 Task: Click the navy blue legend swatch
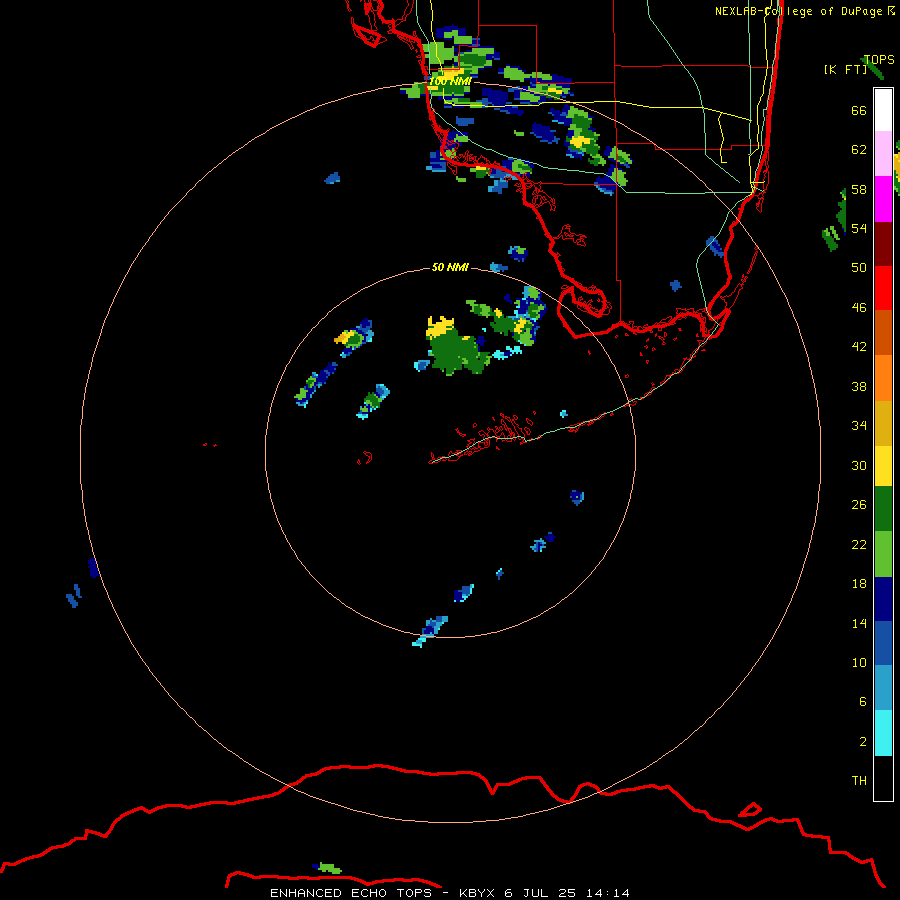click(x=883, y=599)
